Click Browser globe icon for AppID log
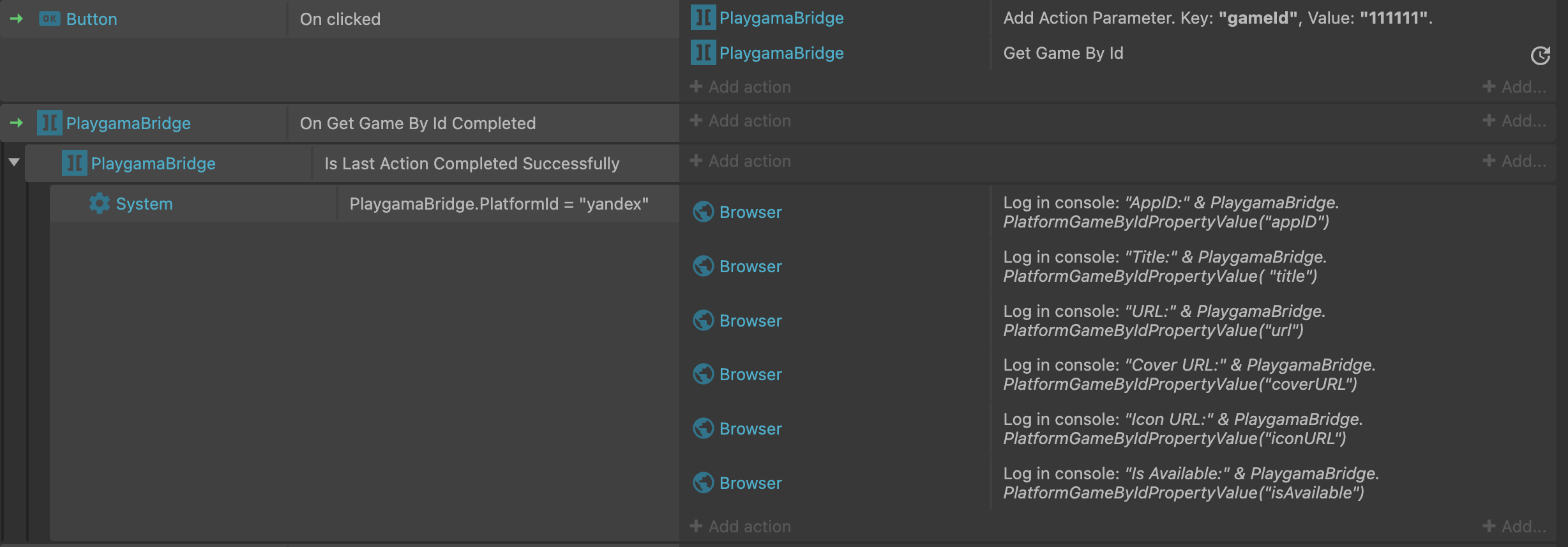 click(x=703, y=212)
